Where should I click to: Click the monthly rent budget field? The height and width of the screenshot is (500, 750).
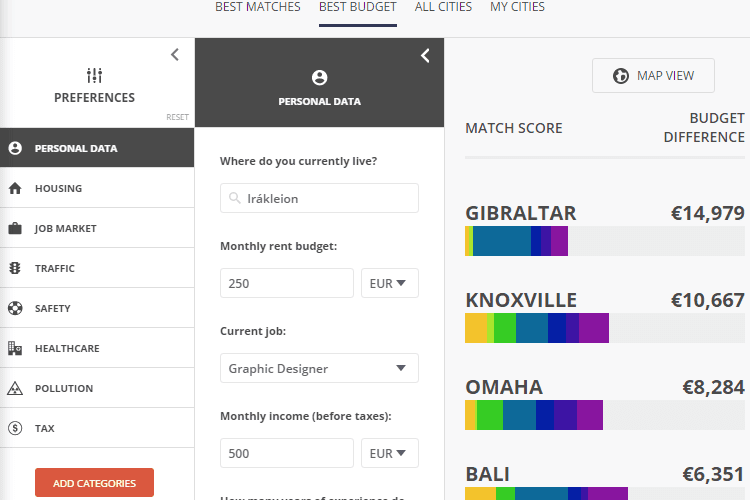coord(287,283)
